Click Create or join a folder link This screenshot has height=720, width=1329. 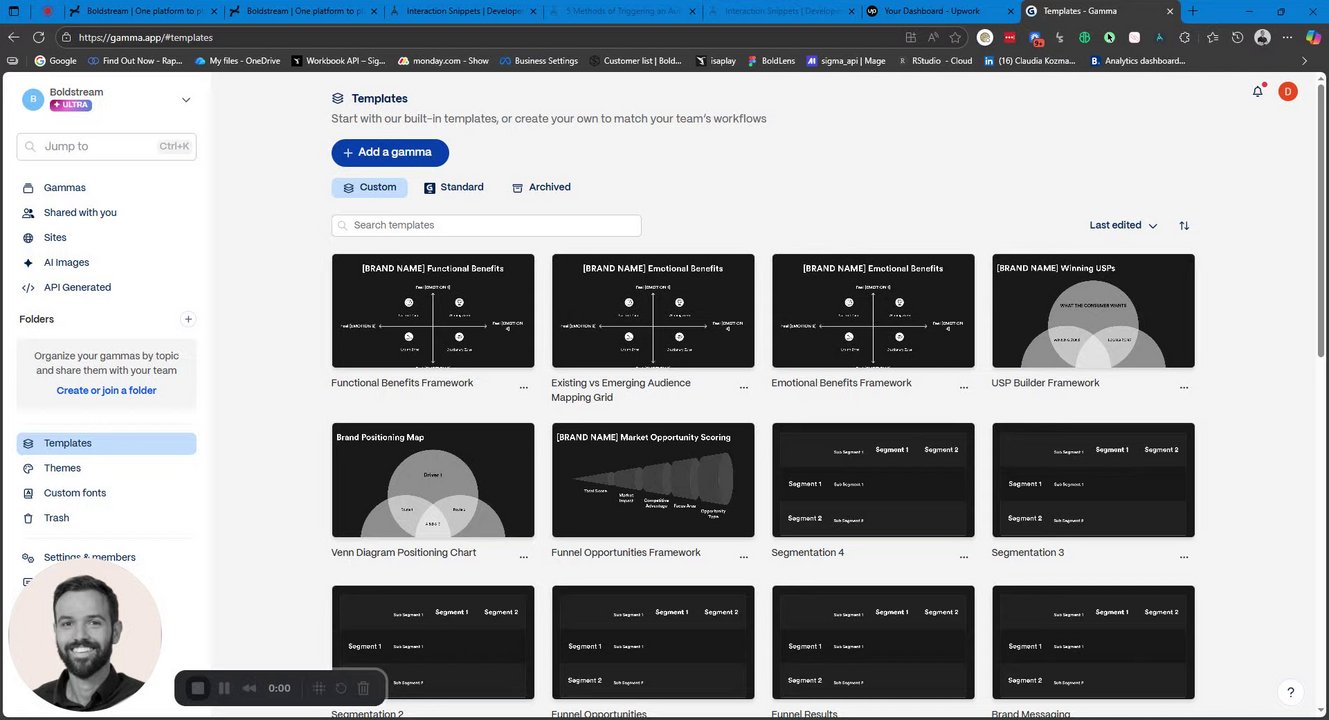pos(107,391)
